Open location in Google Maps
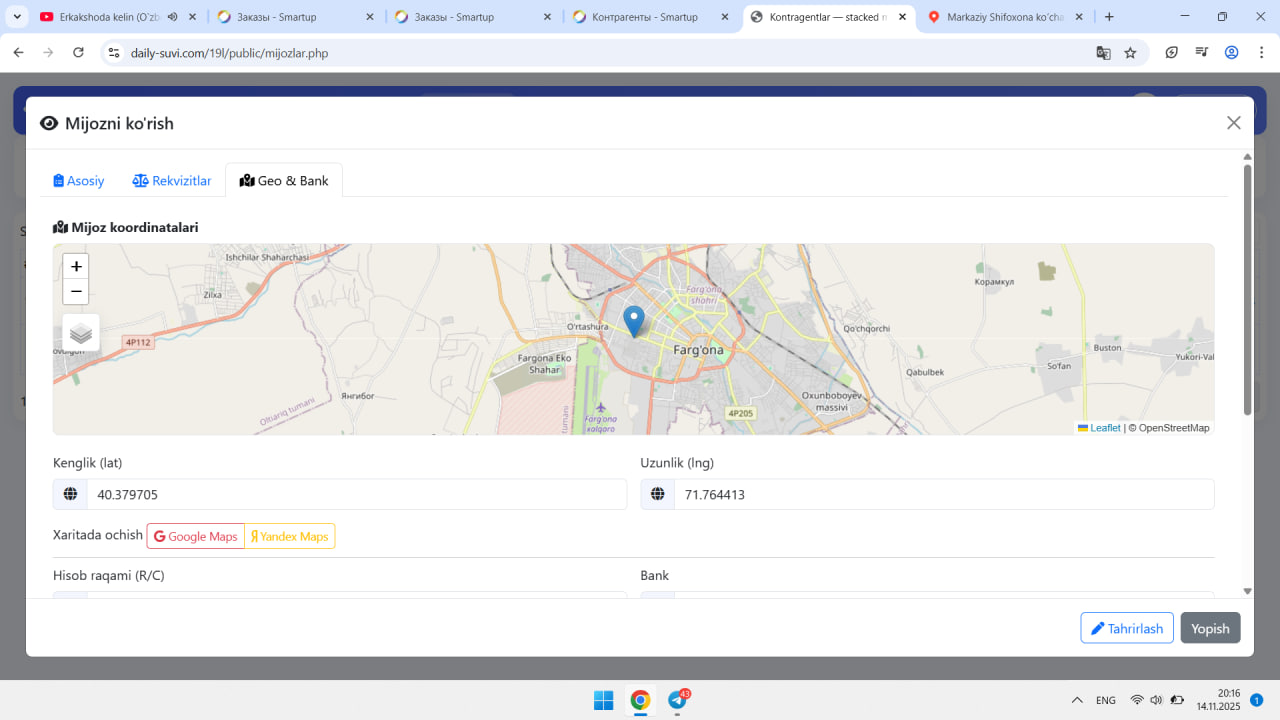Image resolution: width=1280 pixels, height=720 pixels. coord(196,537)
